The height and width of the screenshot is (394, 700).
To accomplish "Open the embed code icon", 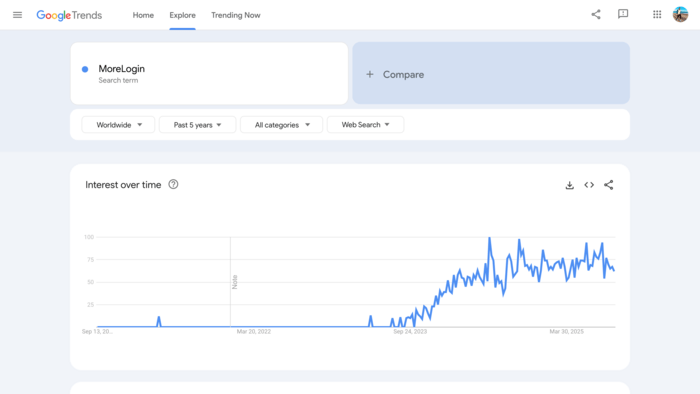I will coord(589,185).
